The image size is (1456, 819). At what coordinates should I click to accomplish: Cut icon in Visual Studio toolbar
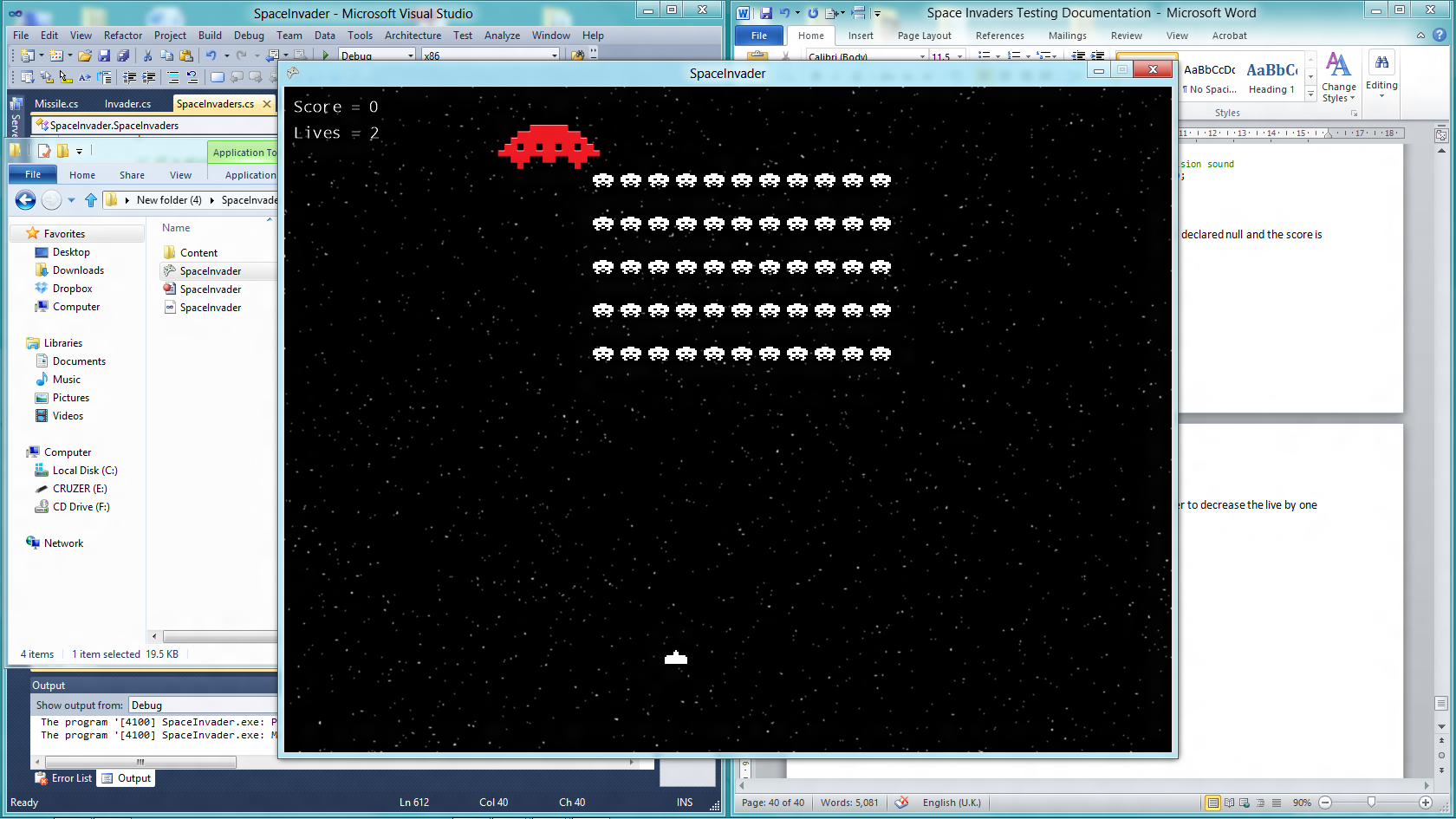point(148,55)
